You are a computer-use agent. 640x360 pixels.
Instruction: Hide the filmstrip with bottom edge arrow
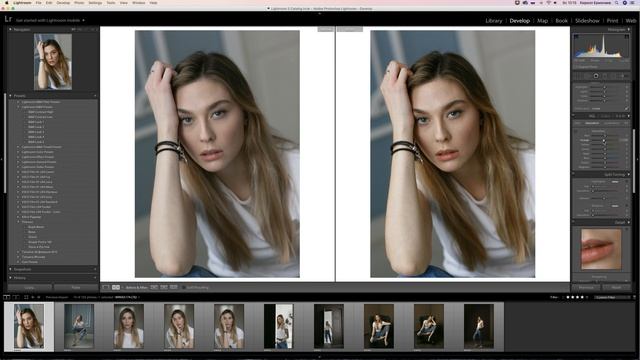coord(320,357)
